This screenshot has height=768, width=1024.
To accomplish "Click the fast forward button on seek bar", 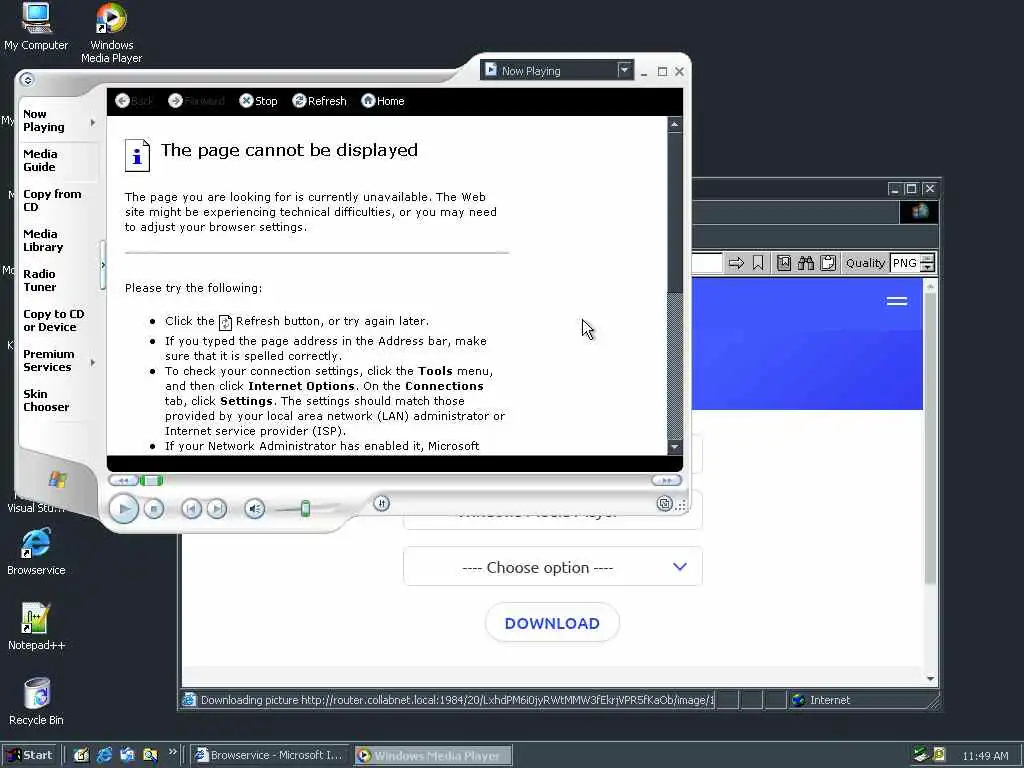I will [x=666, y=481].
